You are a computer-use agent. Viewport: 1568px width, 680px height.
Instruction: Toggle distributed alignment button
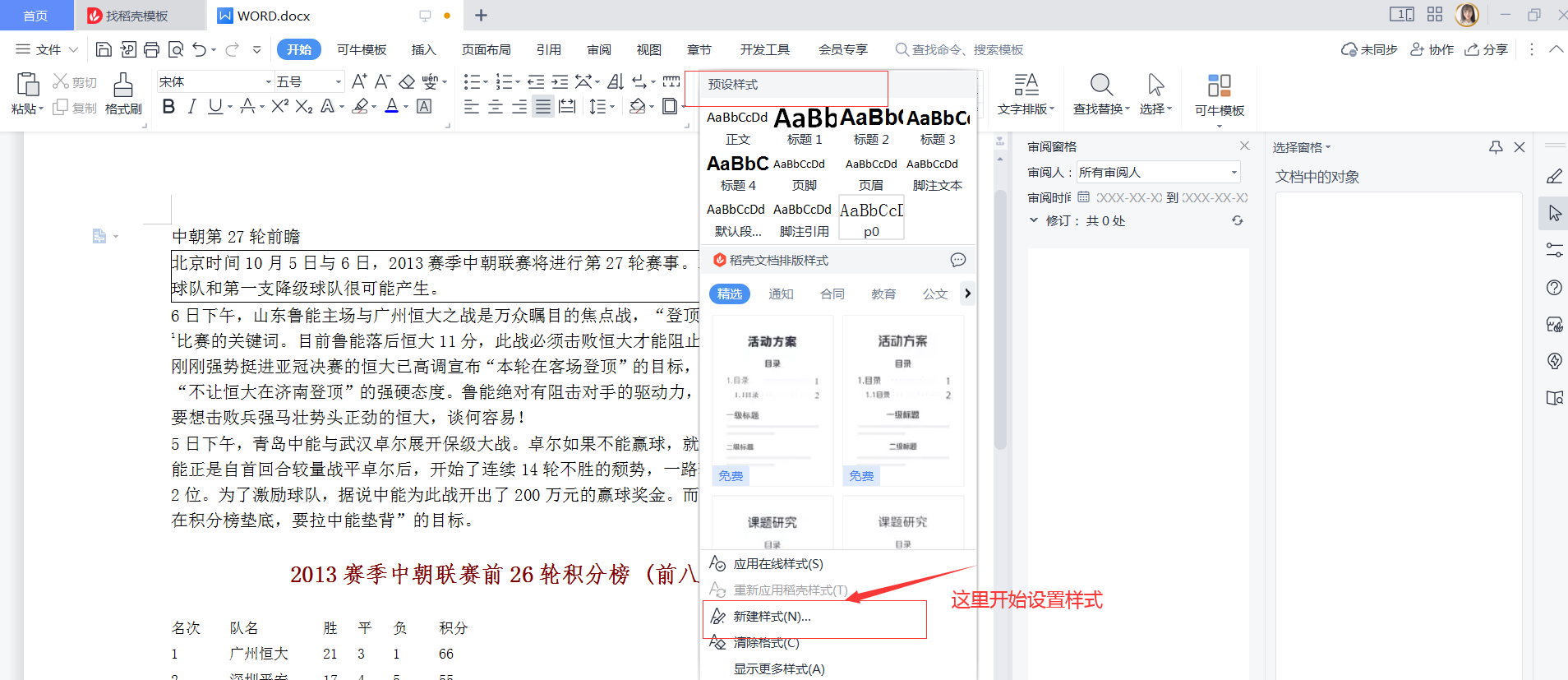click(x=567, y=106)
